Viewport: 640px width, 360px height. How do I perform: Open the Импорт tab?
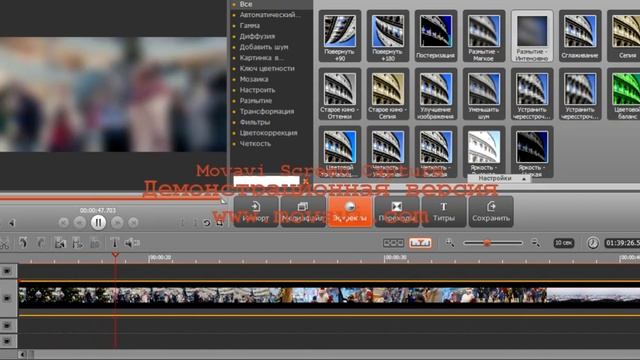click(x=256, y=211)
